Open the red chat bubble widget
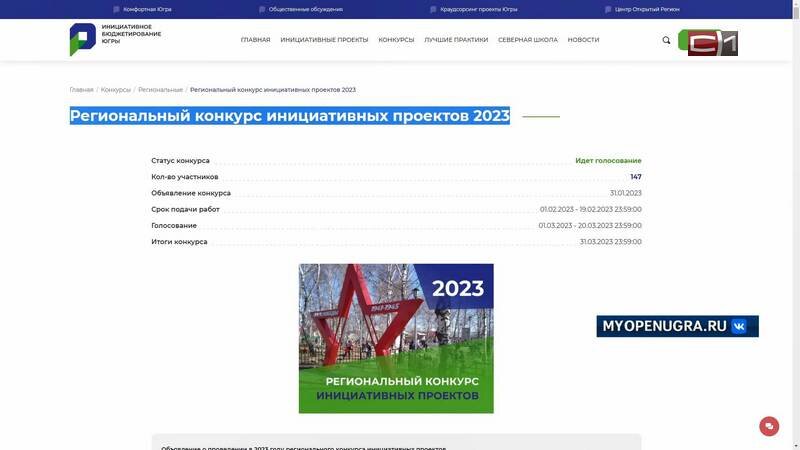This screenshot has width=800, height=450. click(769, 426)
